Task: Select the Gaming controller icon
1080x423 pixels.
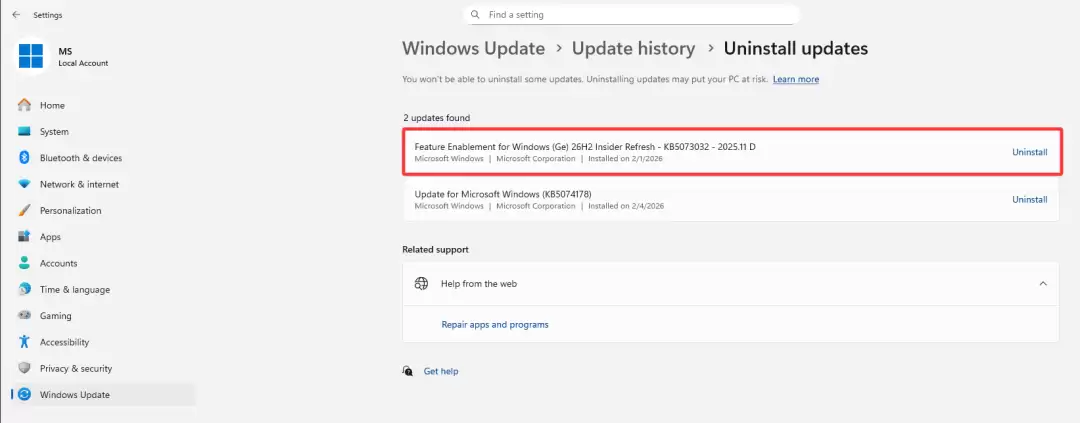Action: point(25,316)
